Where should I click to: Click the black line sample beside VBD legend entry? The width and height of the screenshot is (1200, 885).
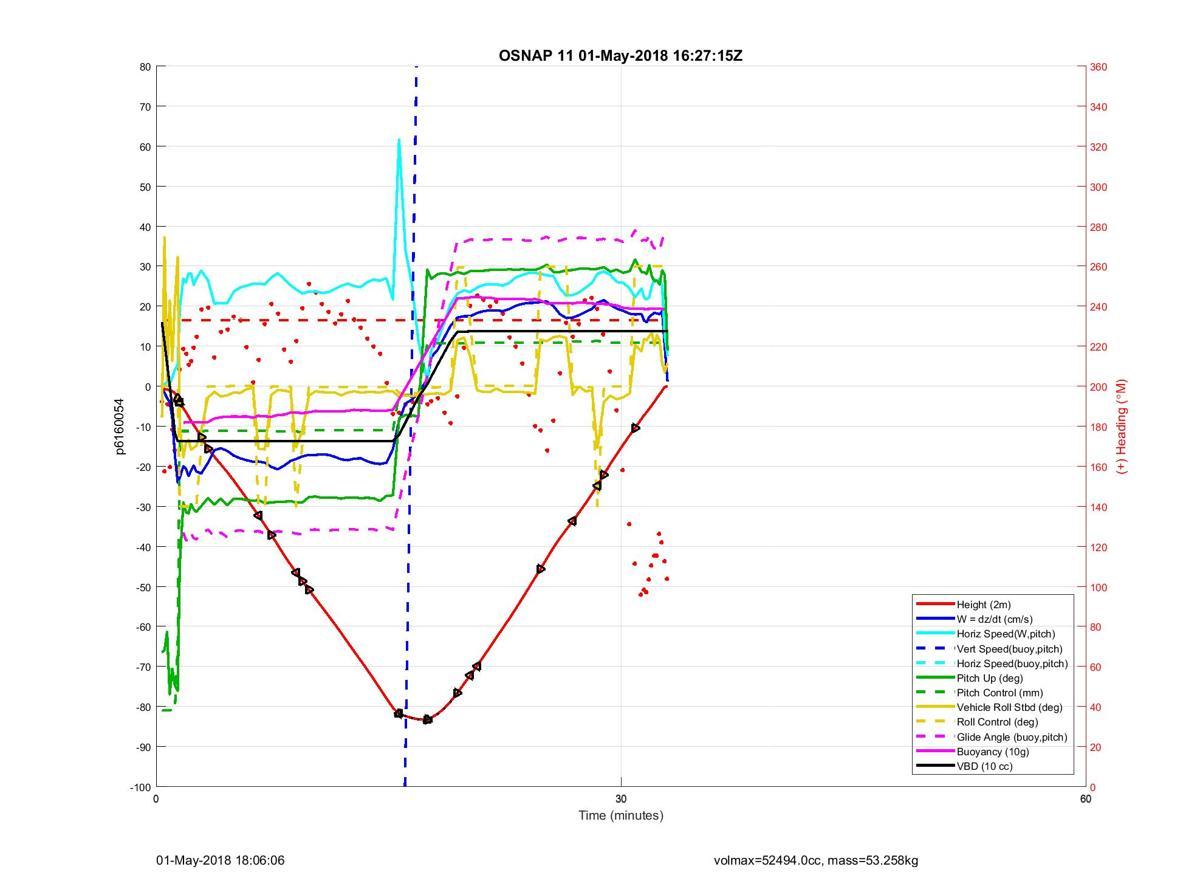tap(934, 766)
